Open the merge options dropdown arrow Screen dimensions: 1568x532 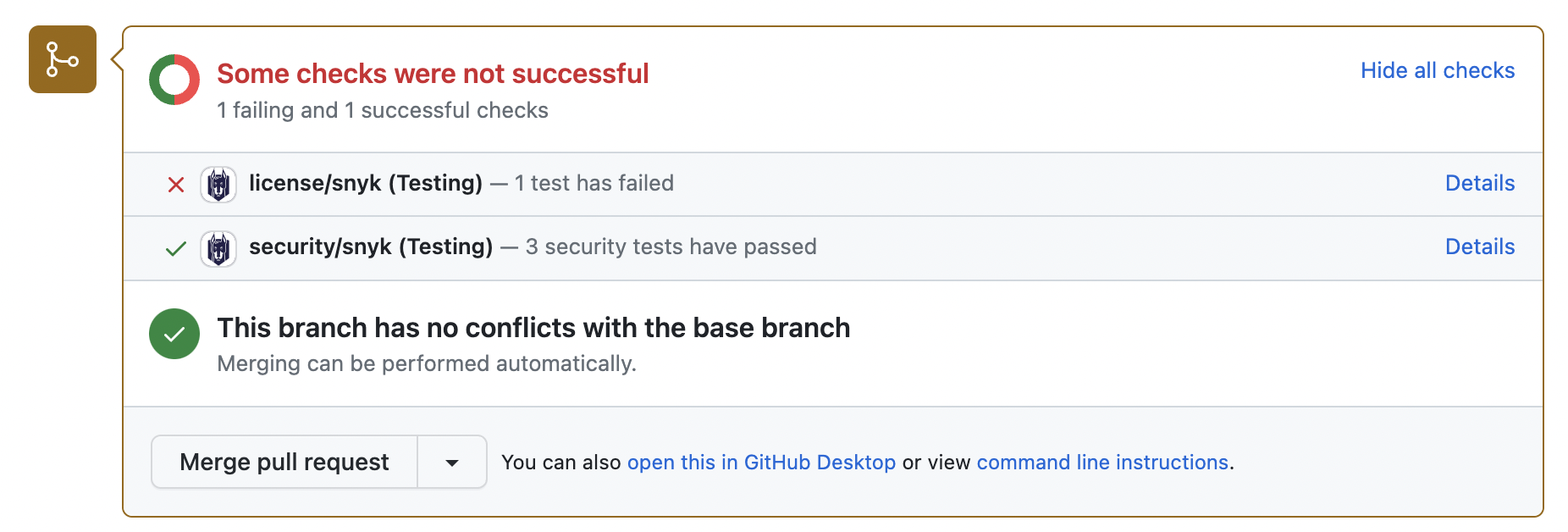click(x=451, y=462)
